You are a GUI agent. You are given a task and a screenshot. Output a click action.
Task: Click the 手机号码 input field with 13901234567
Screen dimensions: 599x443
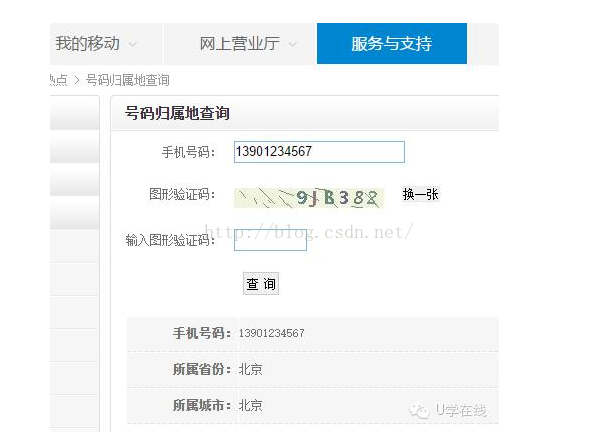pos(319,152)
